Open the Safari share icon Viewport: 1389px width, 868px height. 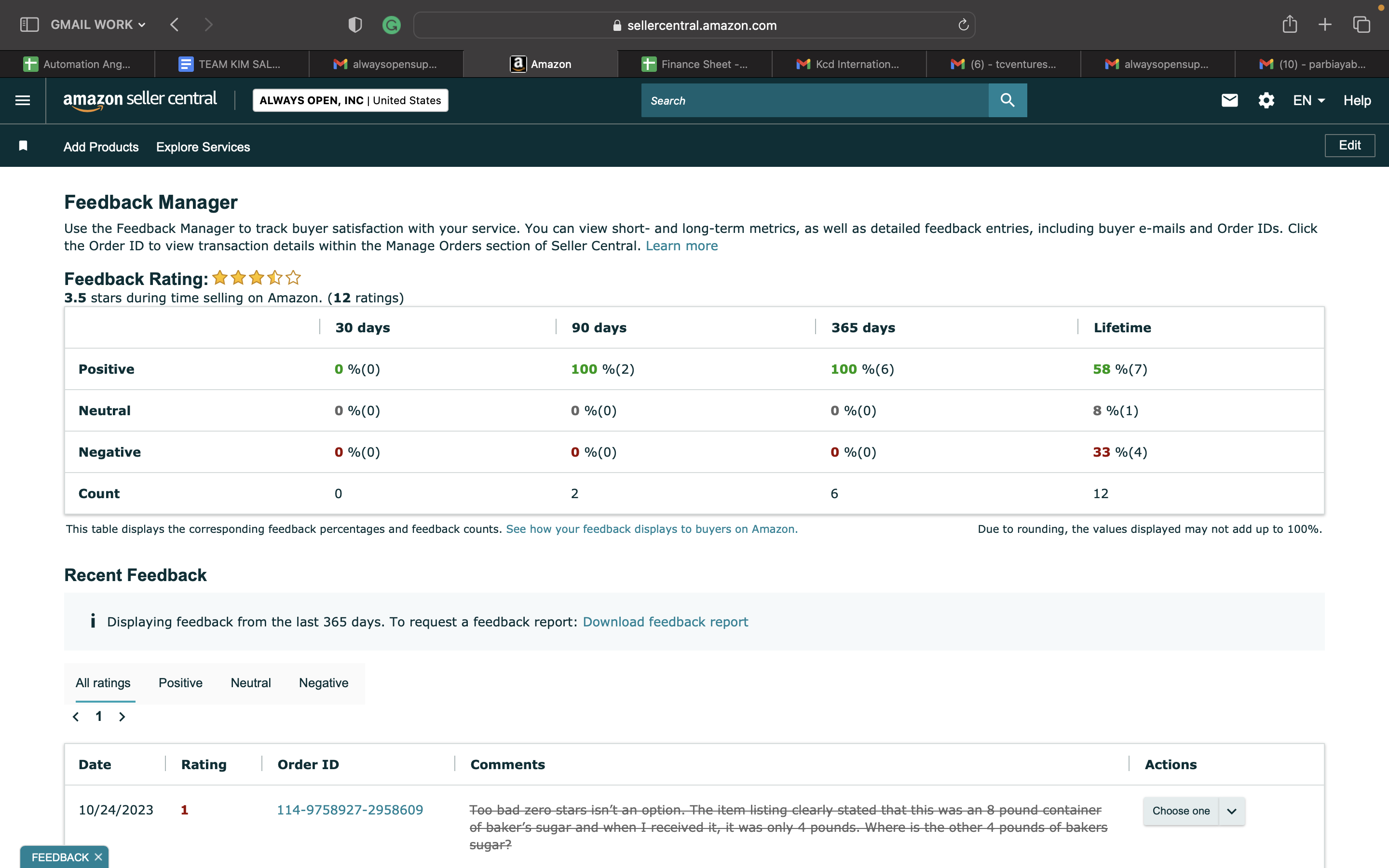(1290, 24)
